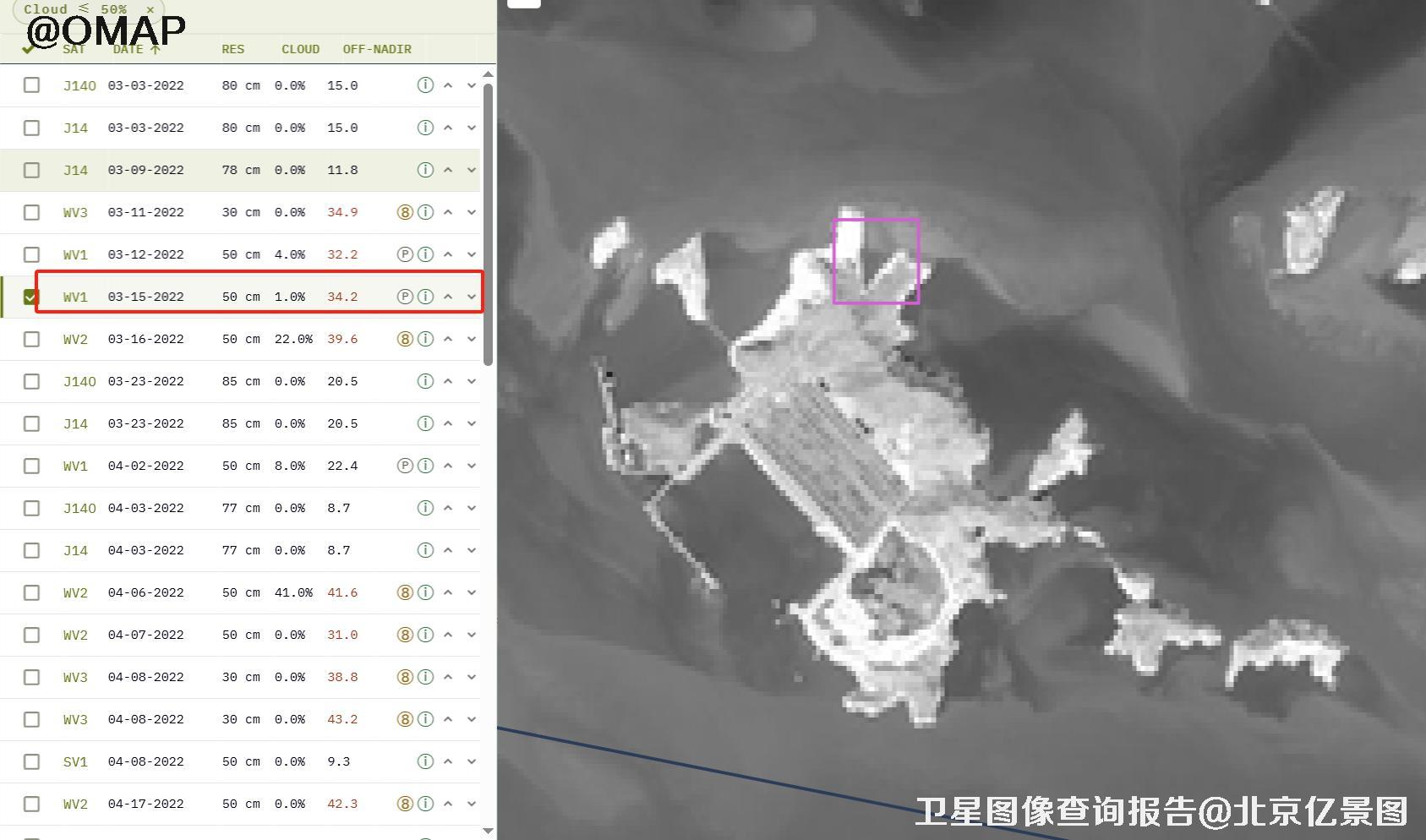Click the SV1 satellite name
The image size is (1426, 840).
click(75, 761)
